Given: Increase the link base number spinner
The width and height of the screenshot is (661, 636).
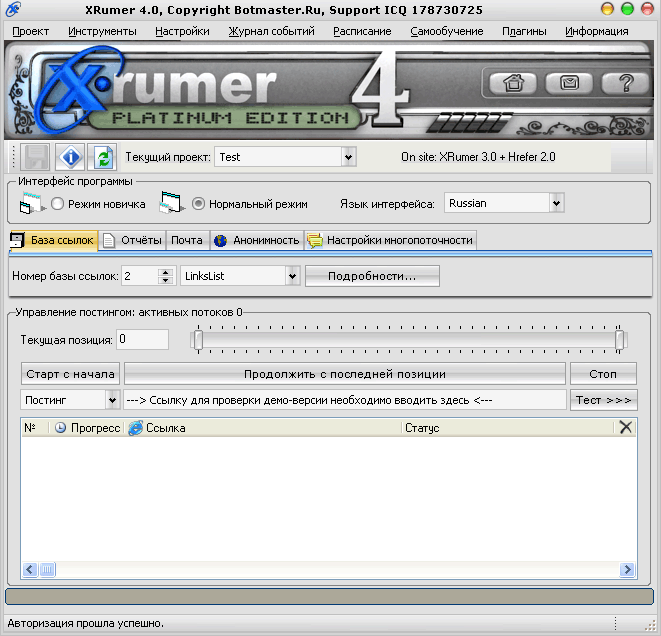Looking at the screenshot, I should coord(166,272).
